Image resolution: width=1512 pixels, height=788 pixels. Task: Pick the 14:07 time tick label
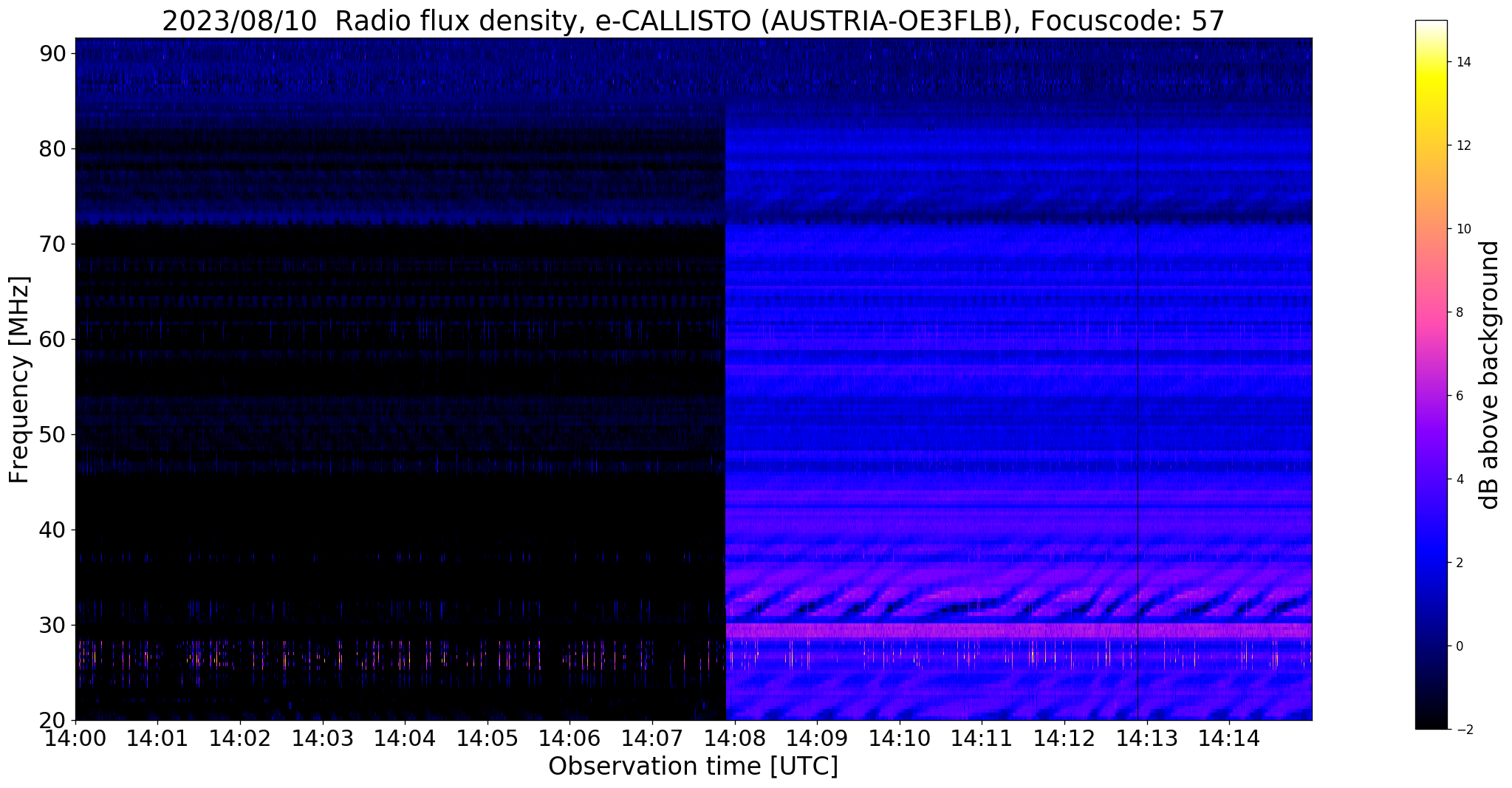tap(652, 737)
